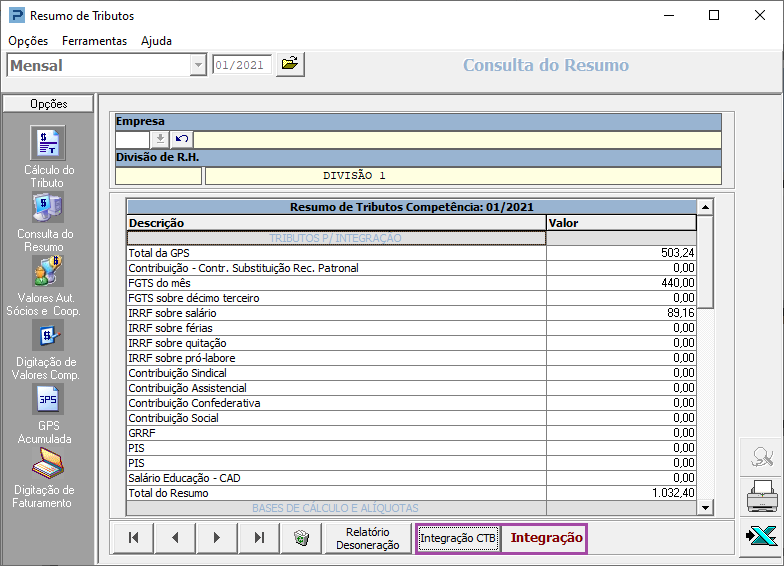Select the Total da GPS row
The image size is (784, 566).
(411, 253)
